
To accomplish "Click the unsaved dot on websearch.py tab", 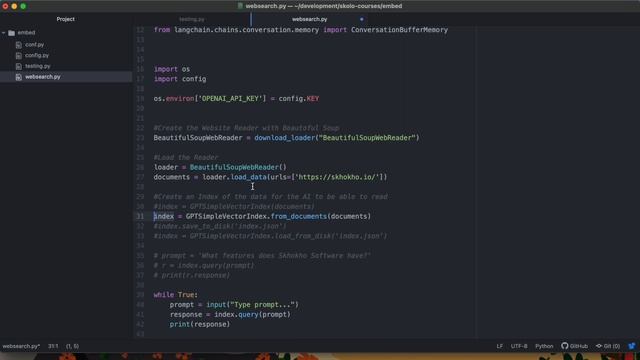I will pos(362,19).
